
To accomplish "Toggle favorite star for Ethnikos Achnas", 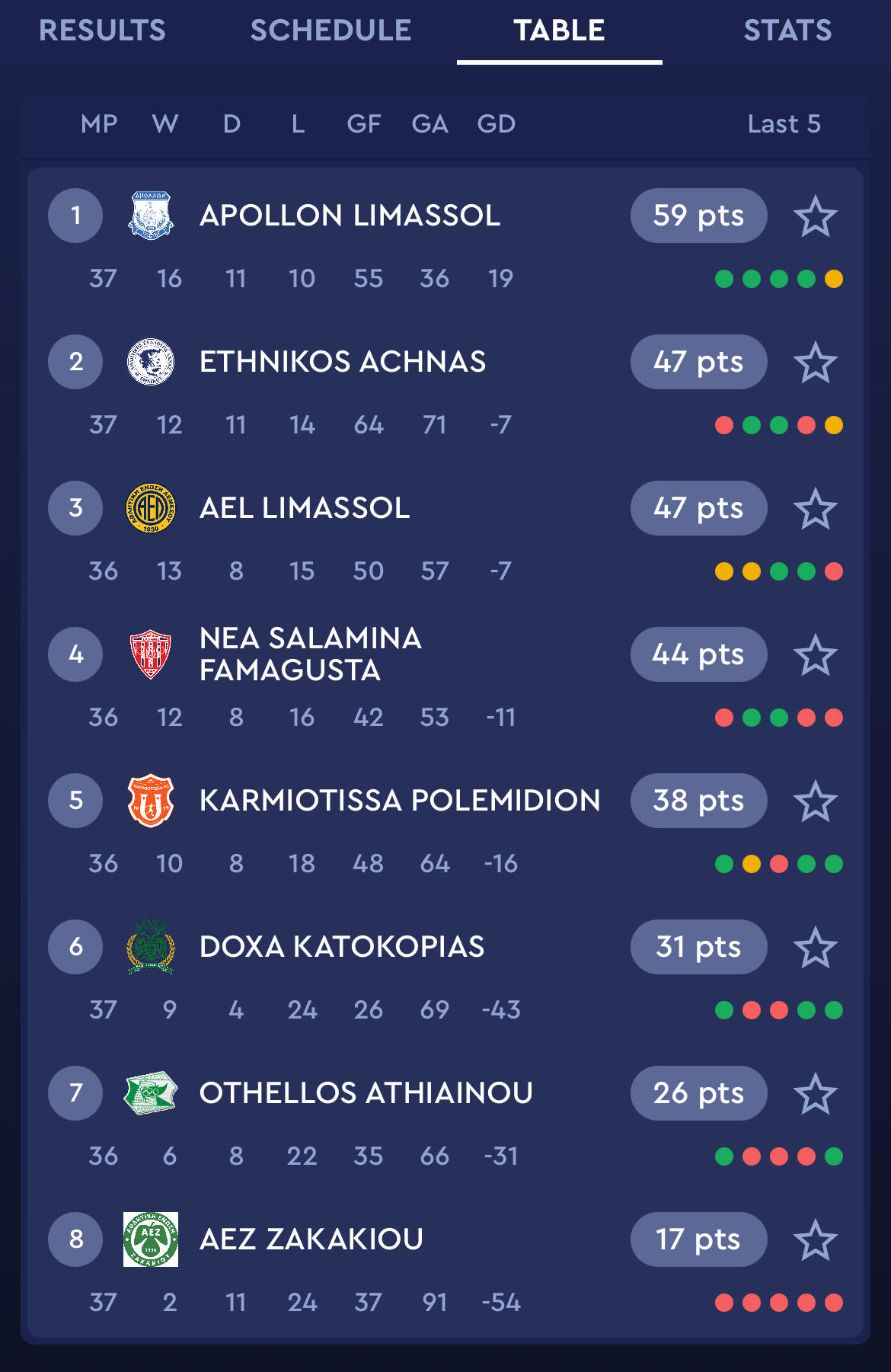I will coord(816,362).
